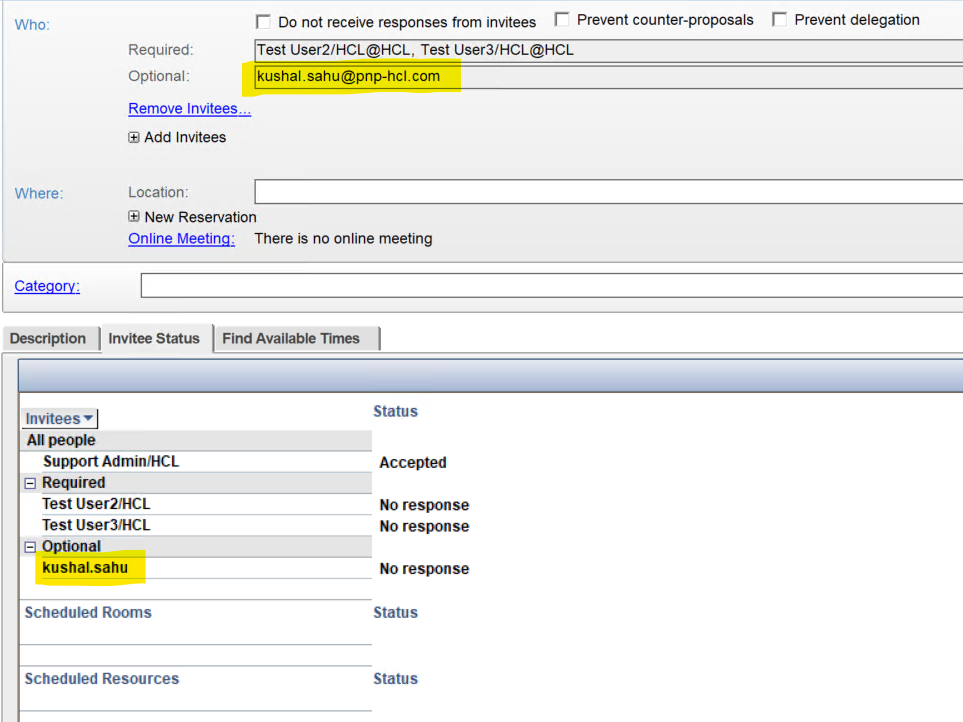Click the Remove Invitees link
The image size is (963, 722).
[189, 109]
